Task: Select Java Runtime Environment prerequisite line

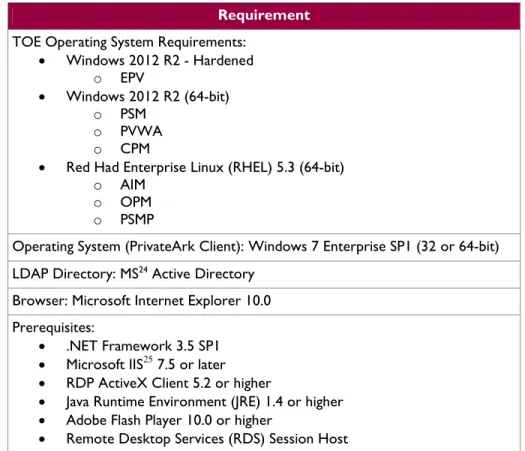Action: click(x=205, y=402)
